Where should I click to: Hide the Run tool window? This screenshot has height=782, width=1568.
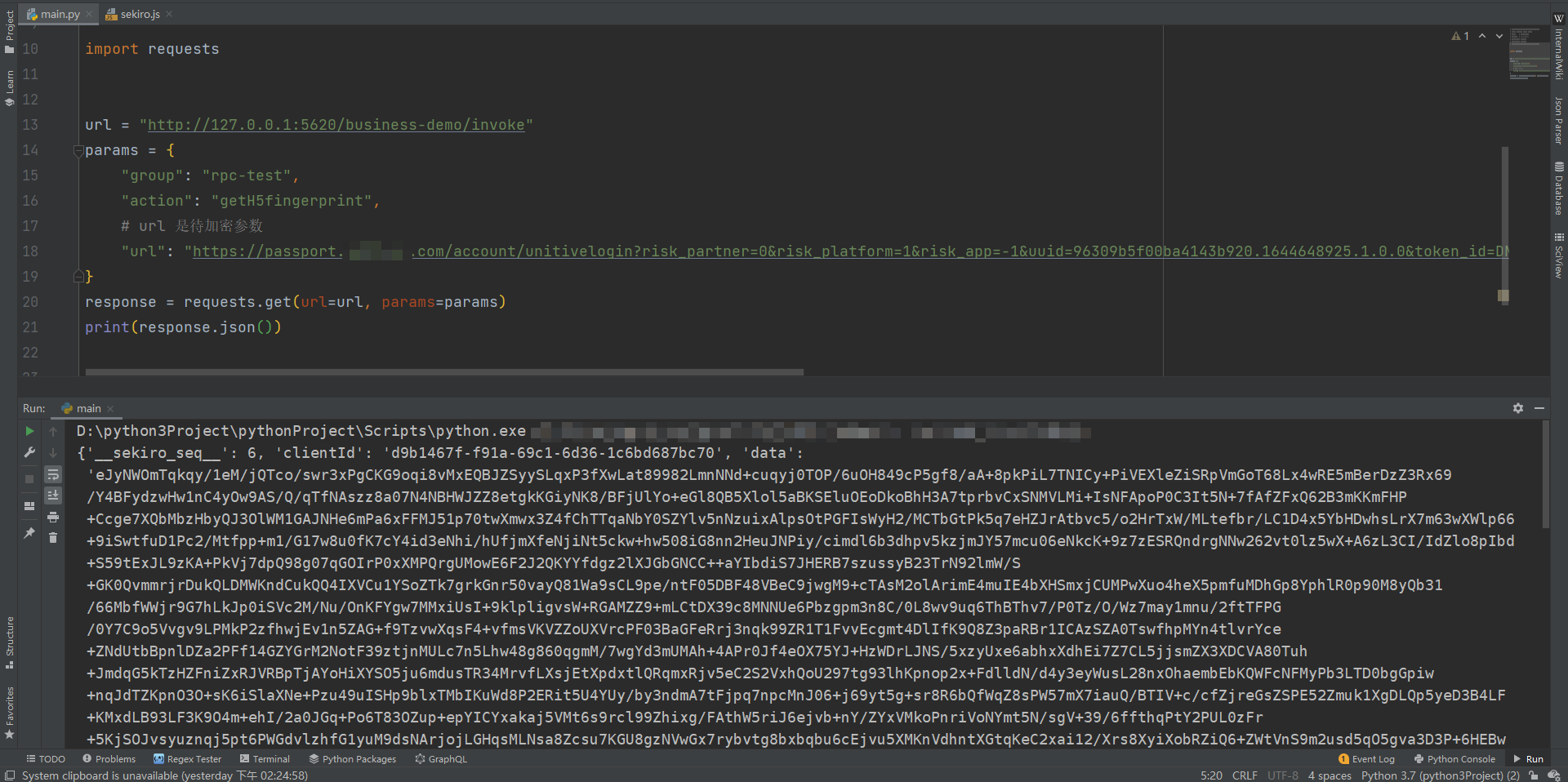pyautogui.click(x=1539, y=408)
